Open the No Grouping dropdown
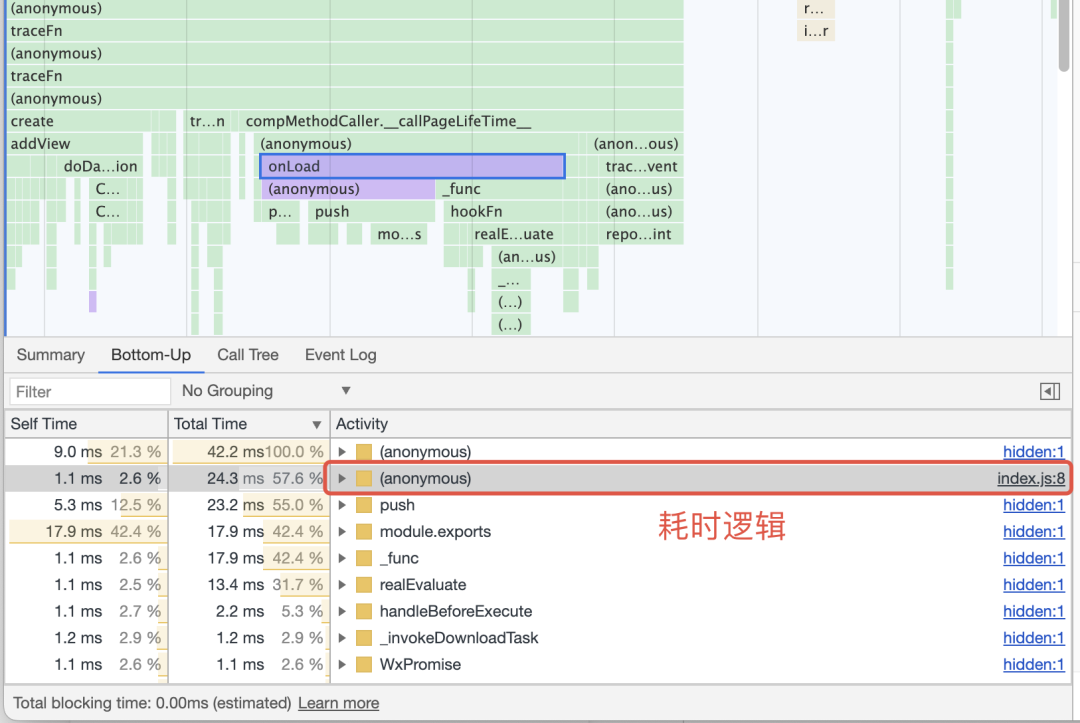This screenshot has width=1080, height=723. coord(267,391)
